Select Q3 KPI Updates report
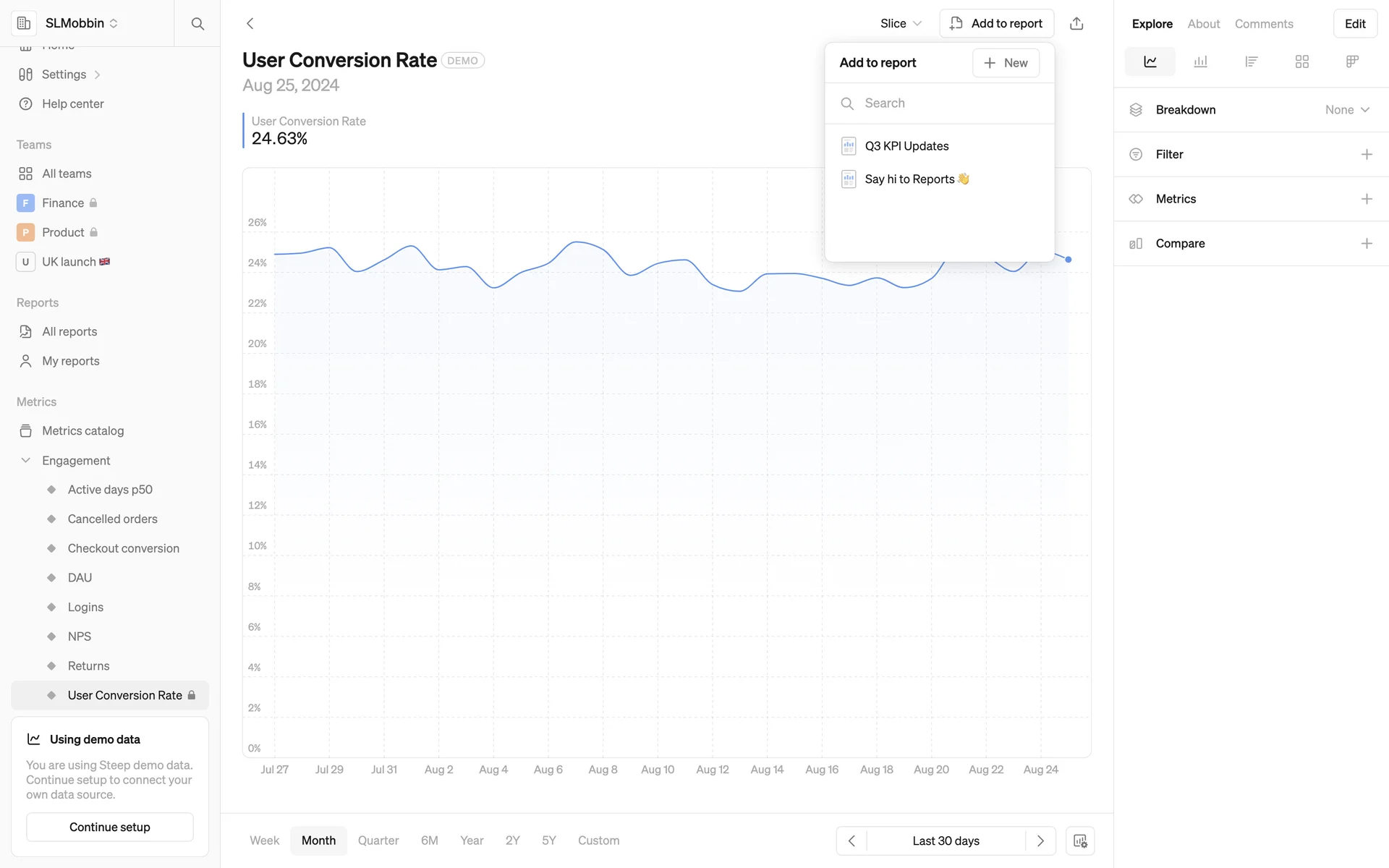The width and height of the screenshot is (1389, 868). 906,146
